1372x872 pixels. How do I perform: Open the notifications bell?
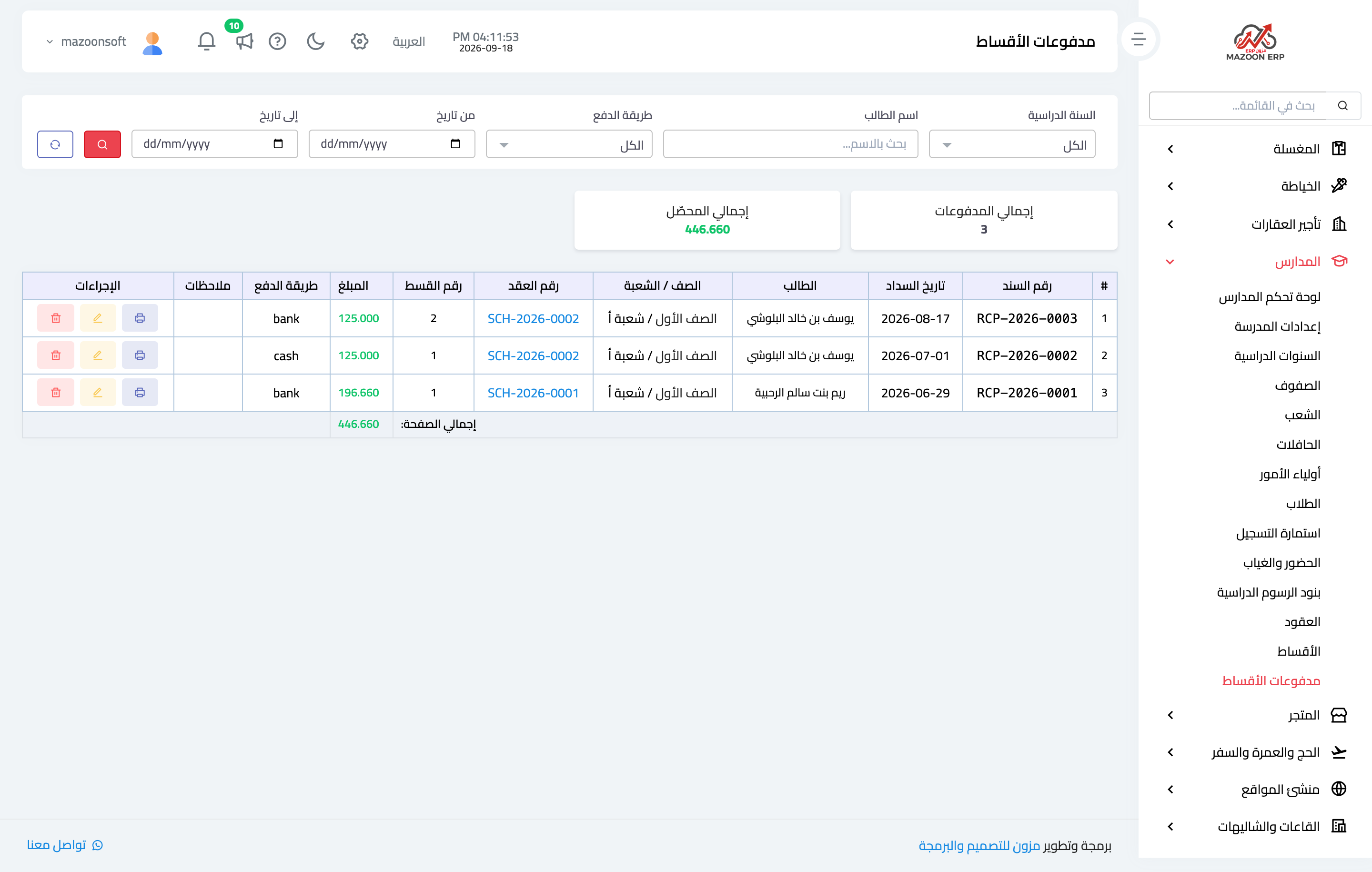coord(206,41)
